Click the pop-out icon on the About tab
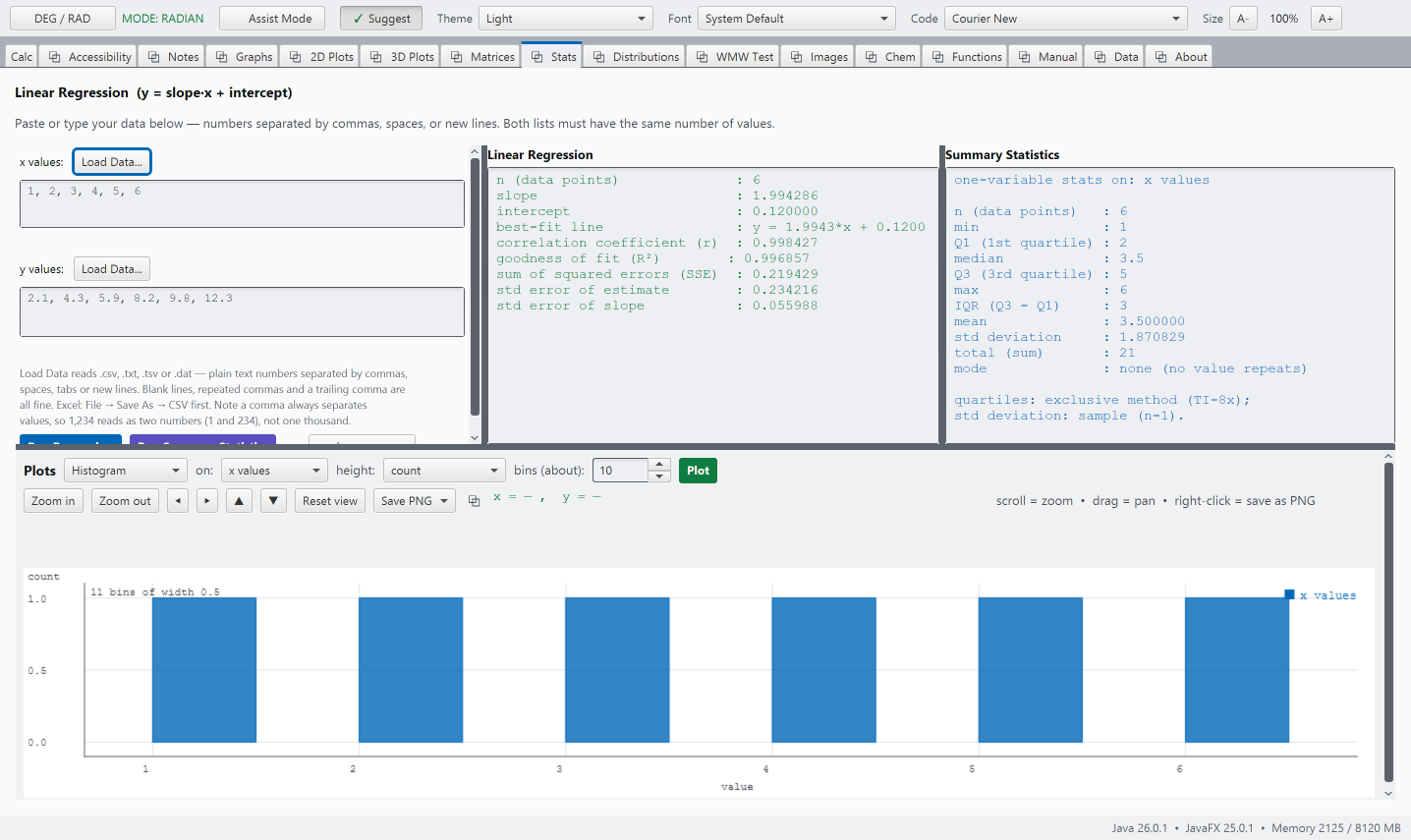 tap(1162, 57)
